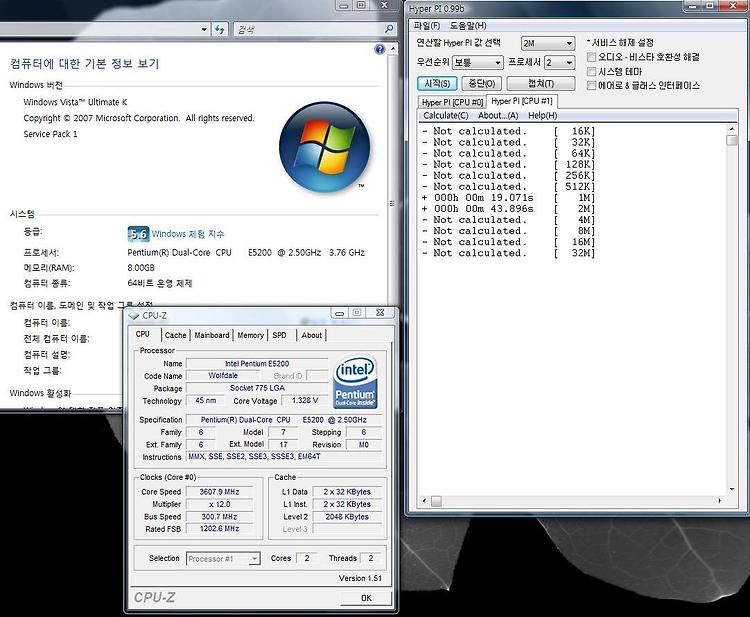Viewport: 750px width, 617px height.
Task: Switch to the SPD tab in CPU-Z
Action: click(x=279, y=335)
